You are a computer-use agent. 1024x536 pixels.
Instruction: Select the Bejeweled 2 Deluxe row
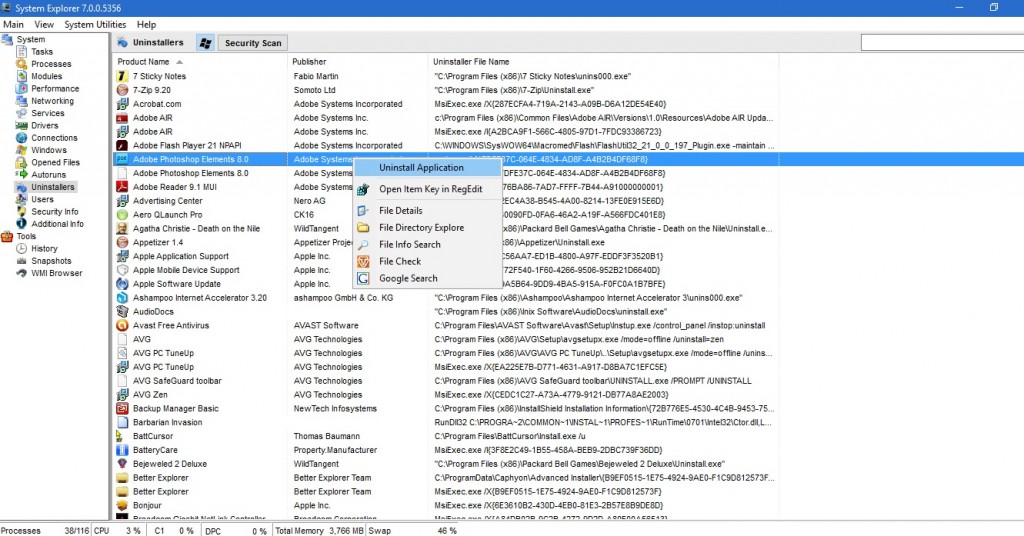tap(445, 464)
